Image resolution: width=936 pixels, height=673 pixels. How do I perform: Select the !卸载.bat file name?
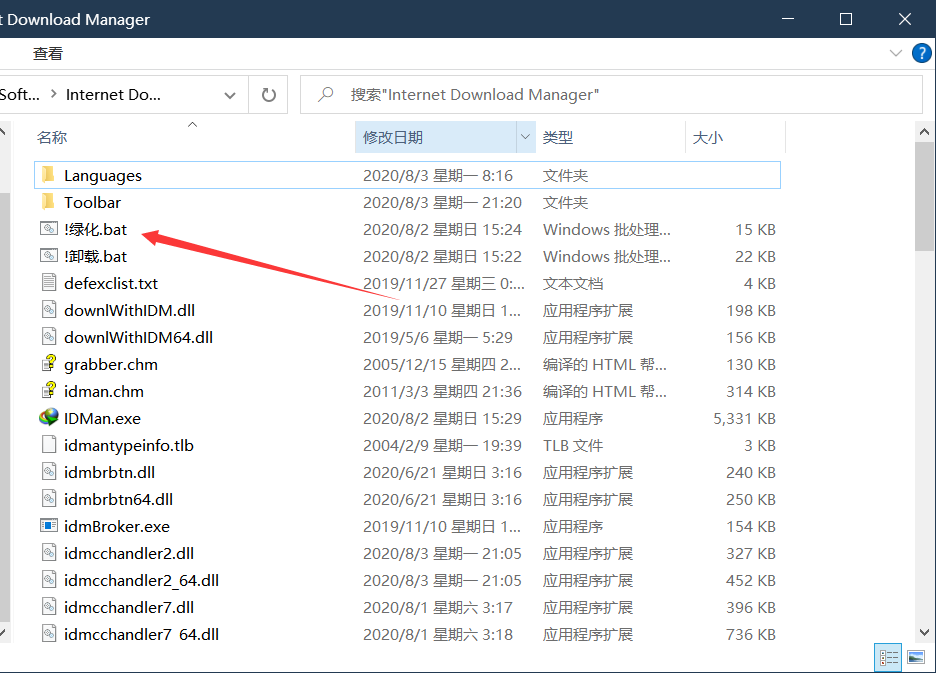[x=96, y=257]
